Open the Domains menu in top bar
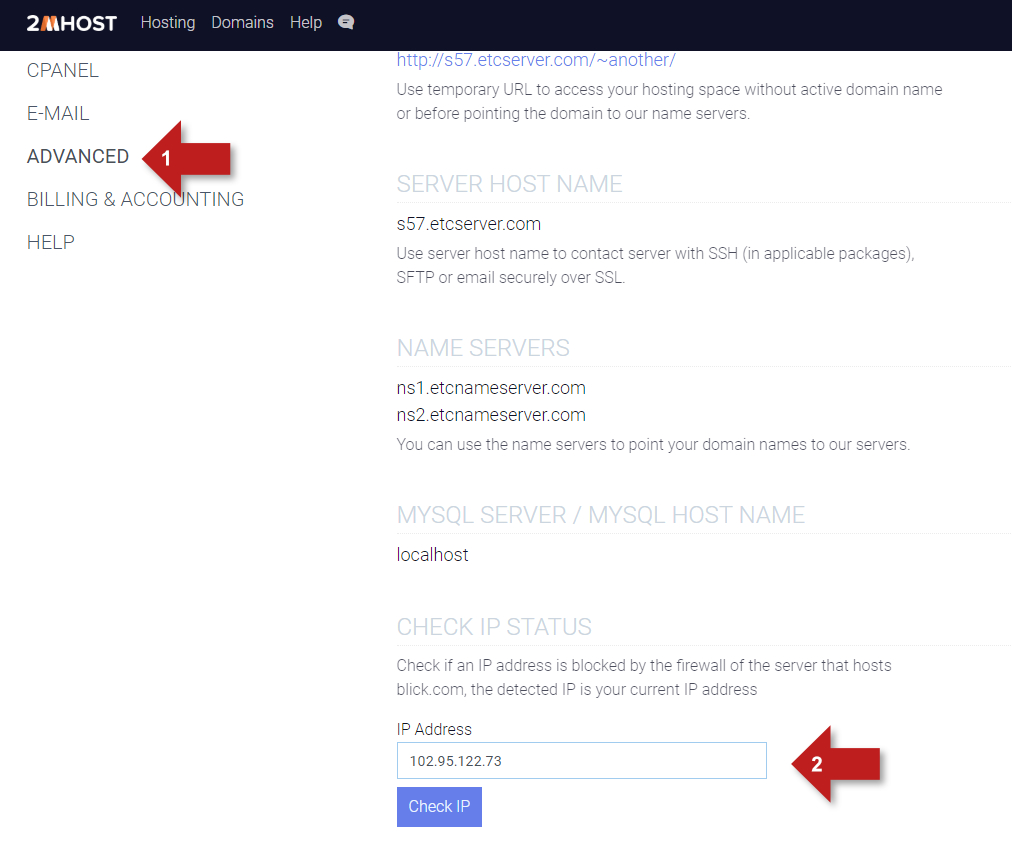The width and height of the screenshot is (1012, 850). (242, 22)
